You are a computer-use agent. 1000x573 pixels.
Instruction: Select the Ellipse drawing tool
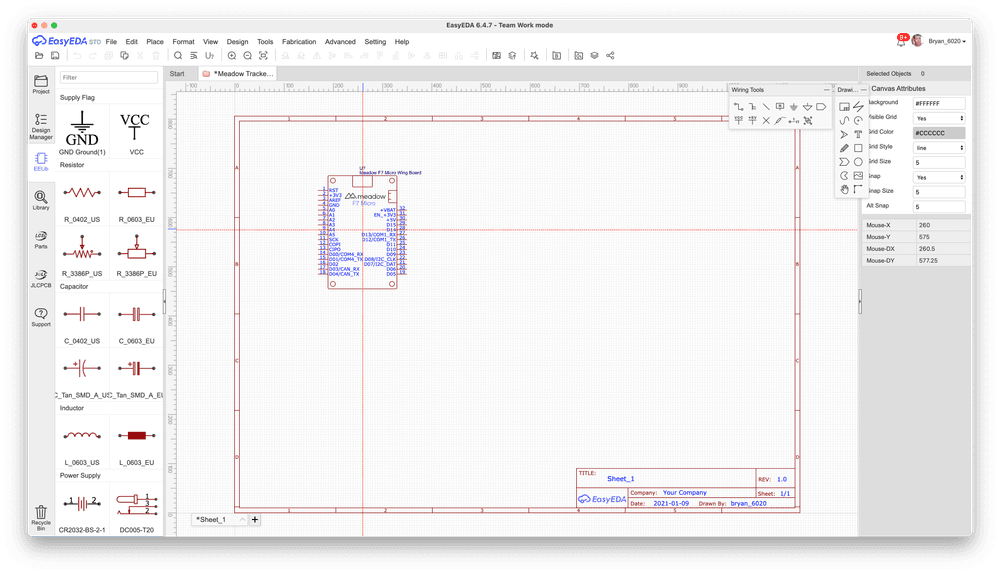point(858,162)
